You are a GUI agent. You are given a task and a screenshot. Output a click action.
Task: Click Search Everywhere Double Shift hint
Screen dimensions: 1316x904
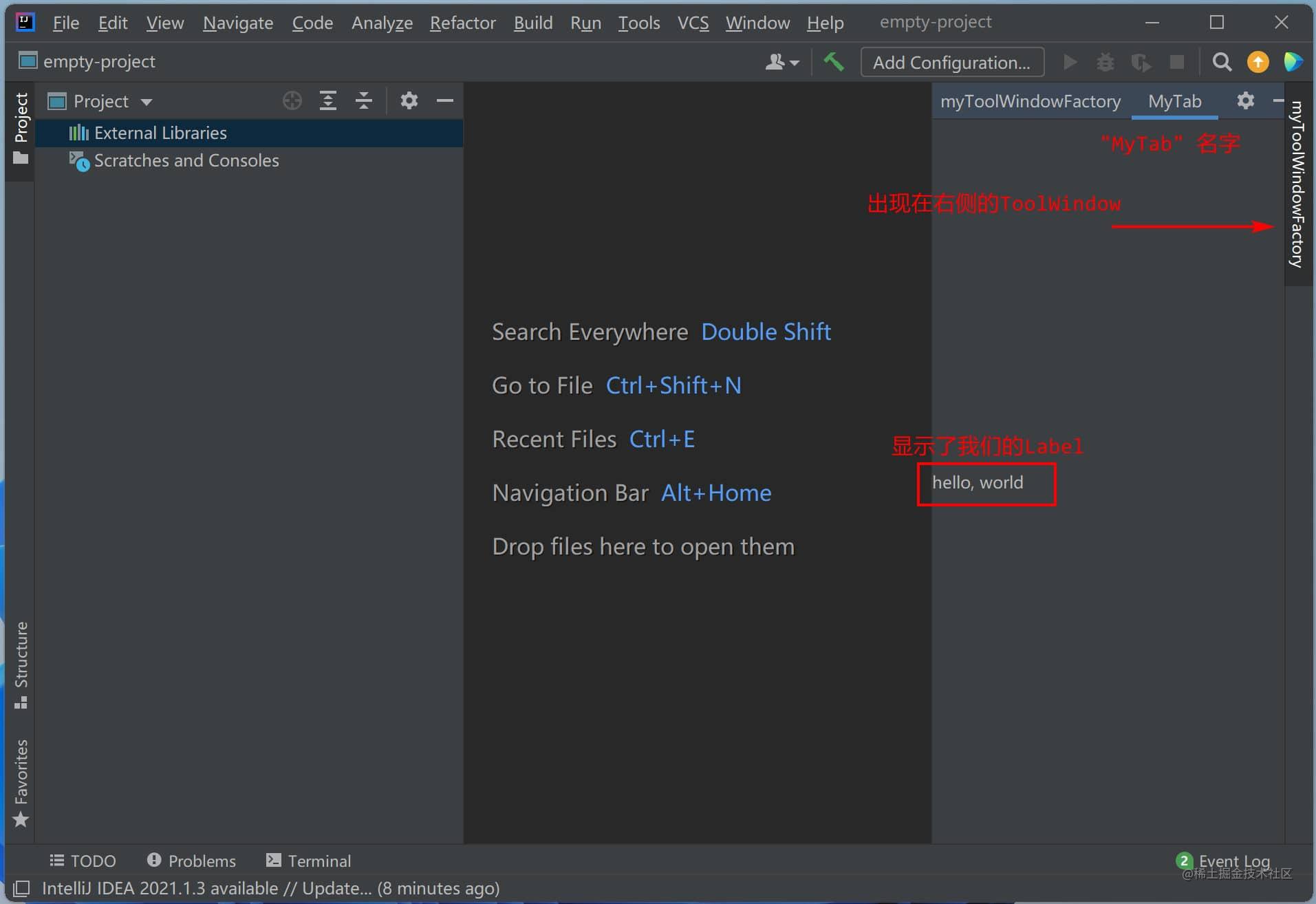661,332
